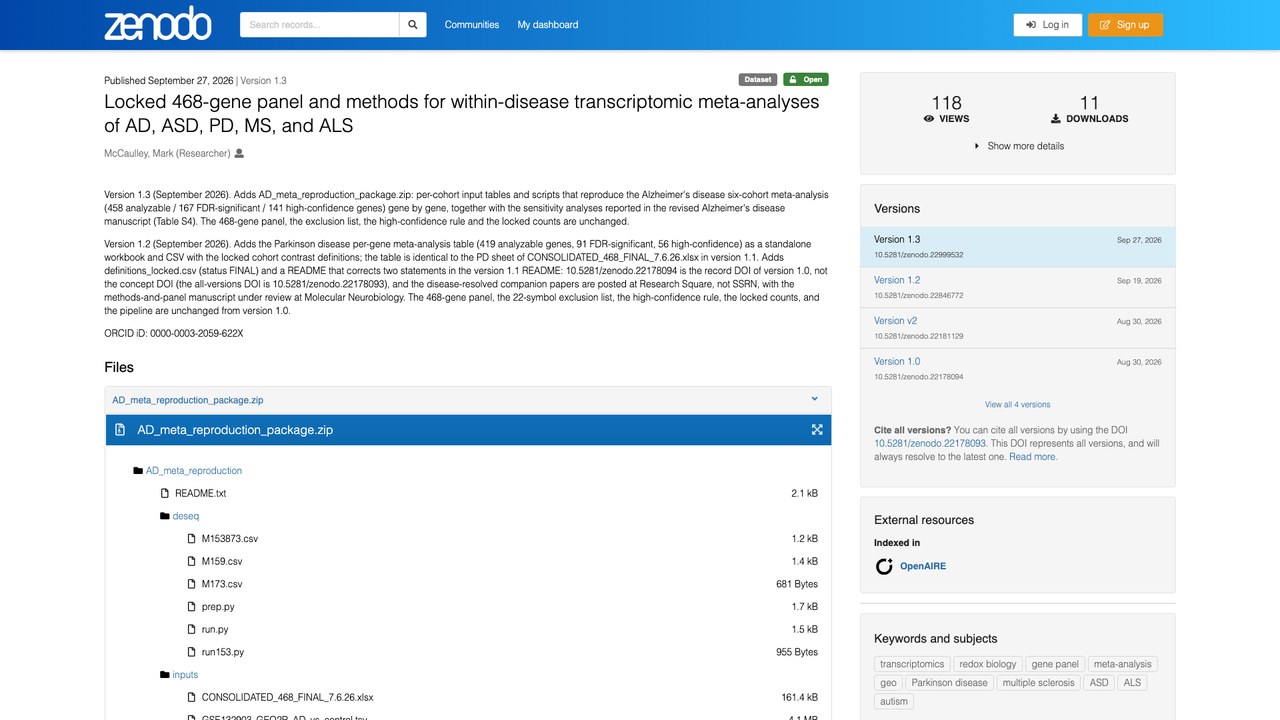
Task: Open View all 4 versions link
Action: point(1018,405)
